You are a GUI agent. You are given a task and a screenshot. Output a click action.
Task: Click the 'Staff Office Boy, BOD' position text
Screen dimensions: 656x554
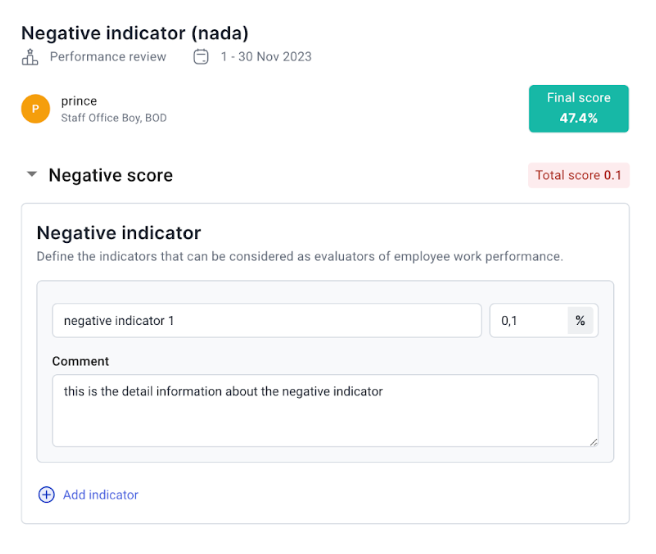pos(113,118)
